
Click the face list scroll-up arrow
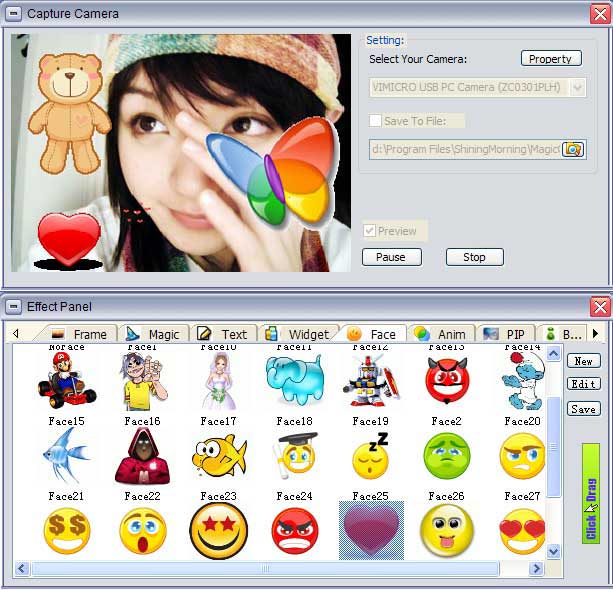(554, 354)
